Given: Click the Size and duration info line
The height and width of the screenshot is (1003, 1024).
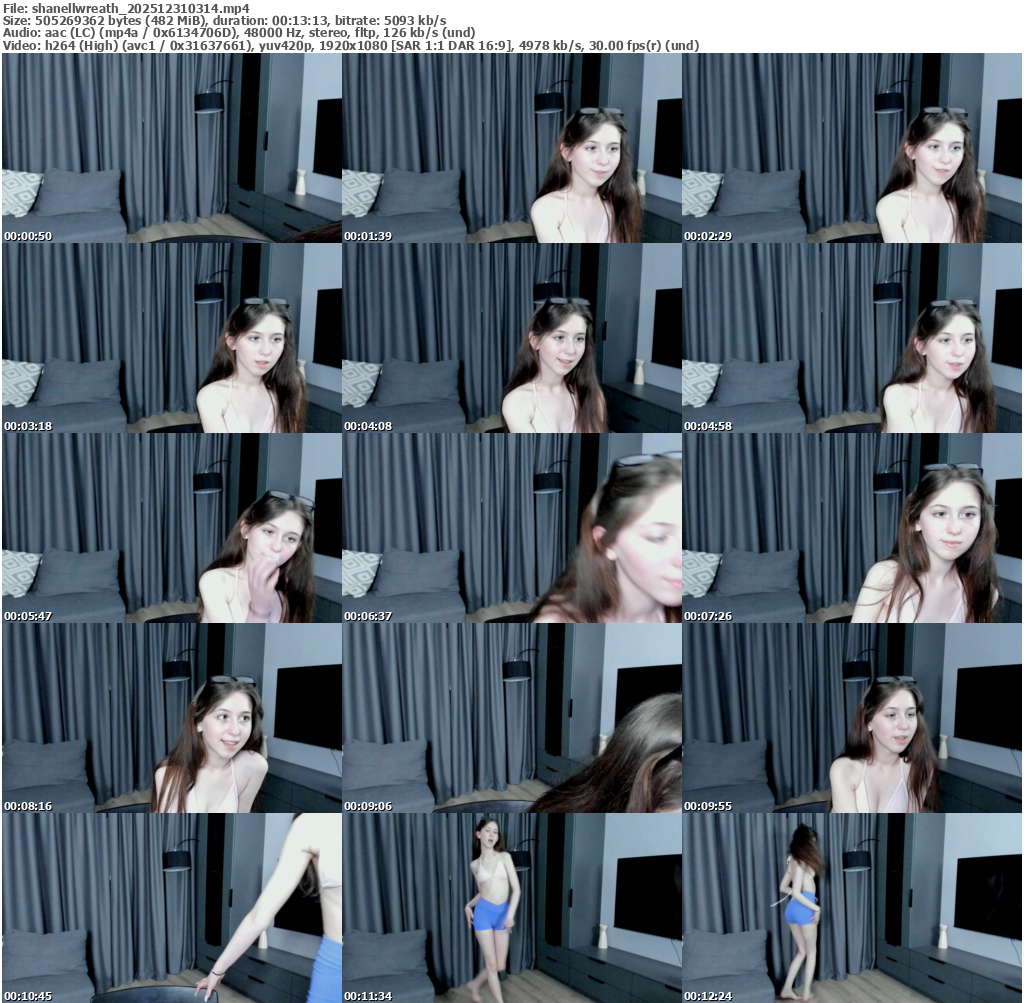Looking at the screenshot, I should coord(225,20).
